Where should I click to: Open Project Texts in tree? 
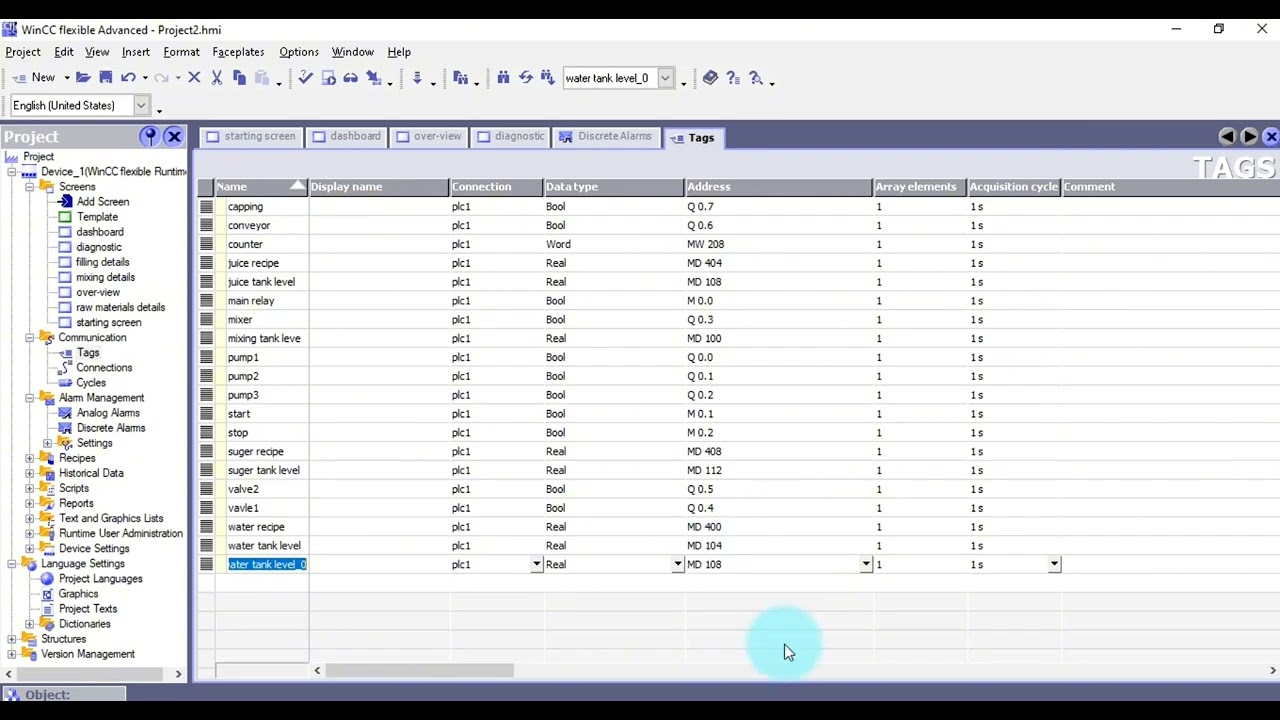coord(88,609)
